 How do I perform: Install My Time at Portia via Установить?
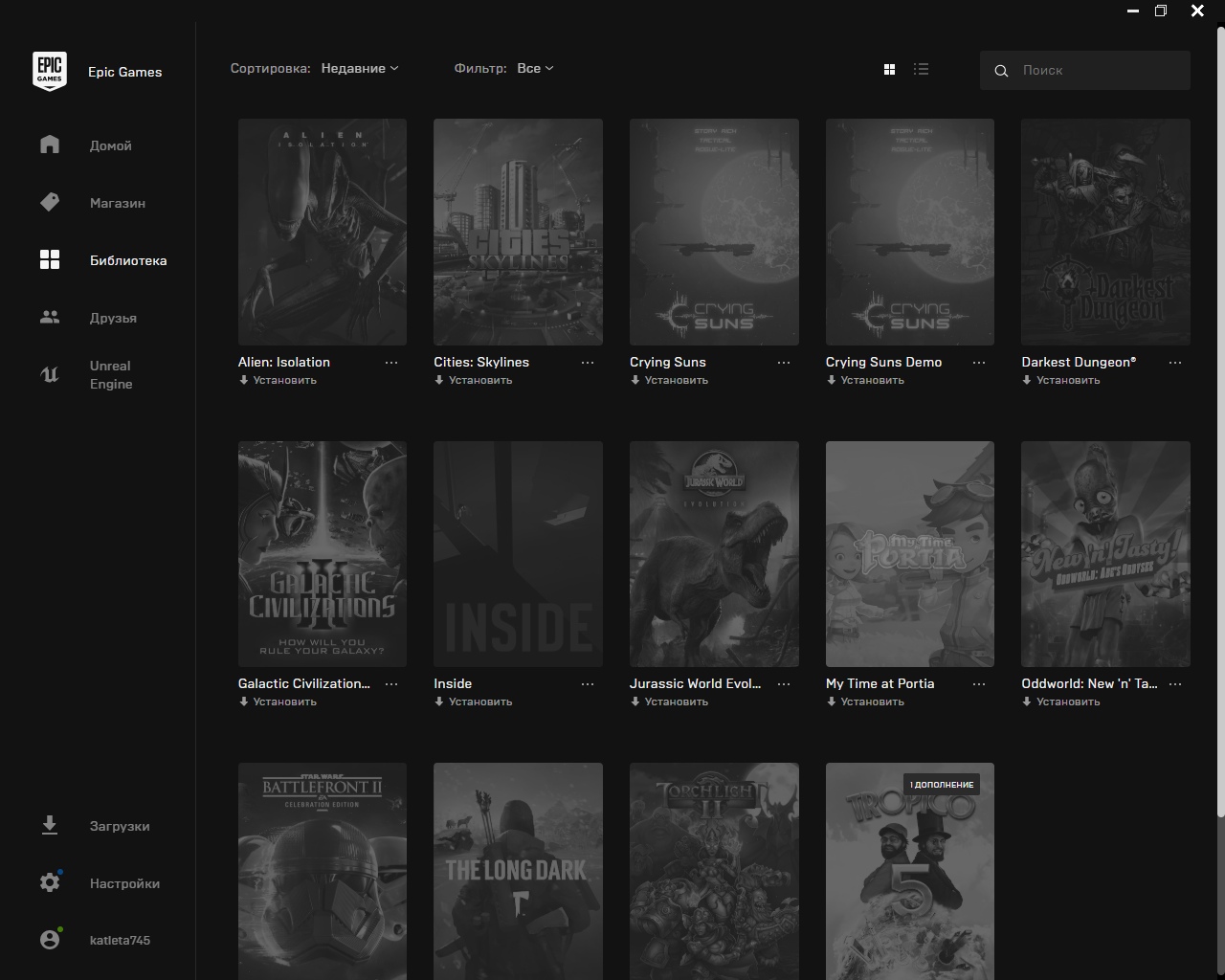865,702
